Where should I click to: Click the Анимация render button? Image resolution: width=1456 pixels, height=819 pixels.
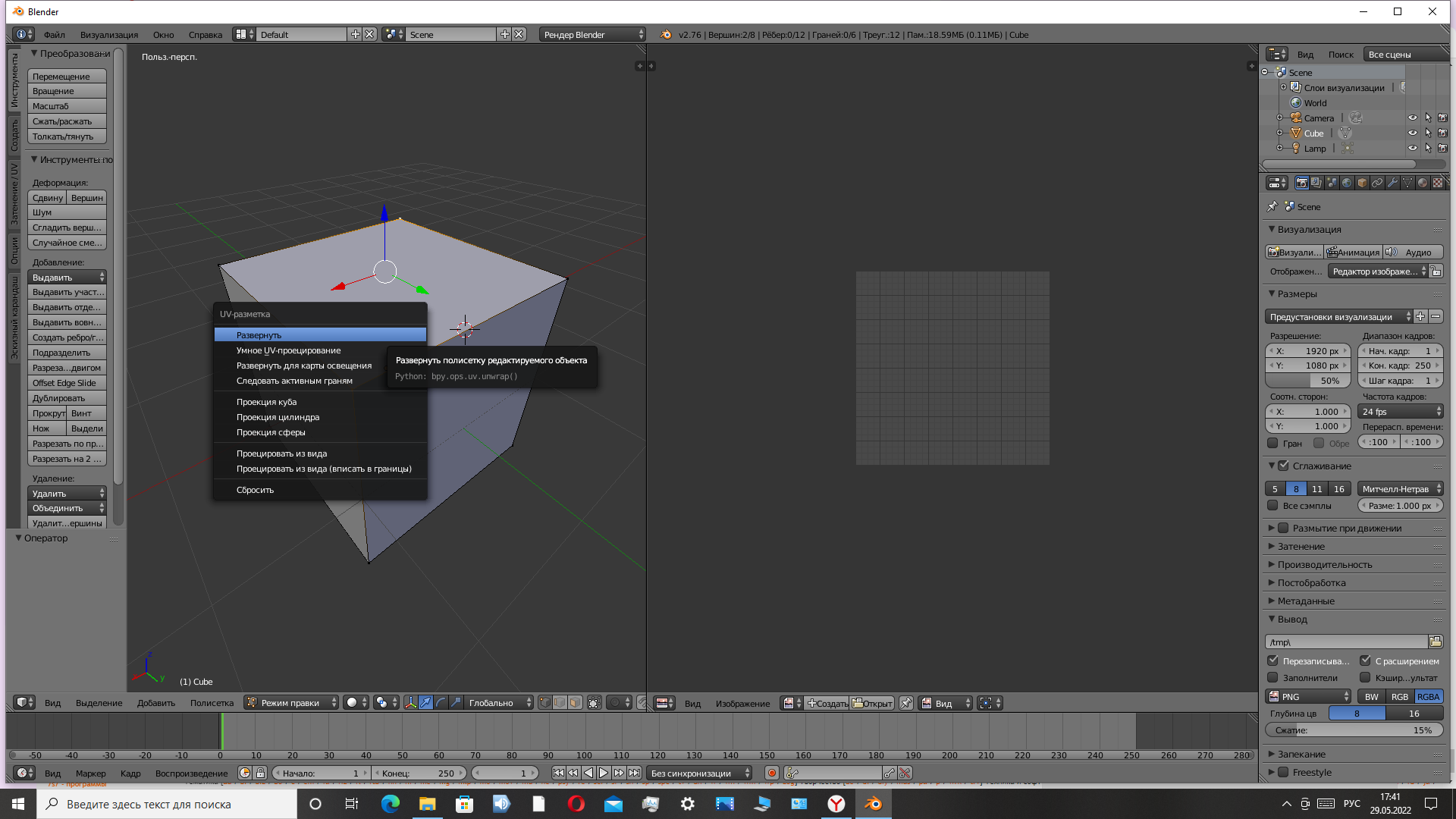(x=1353, y=252)
